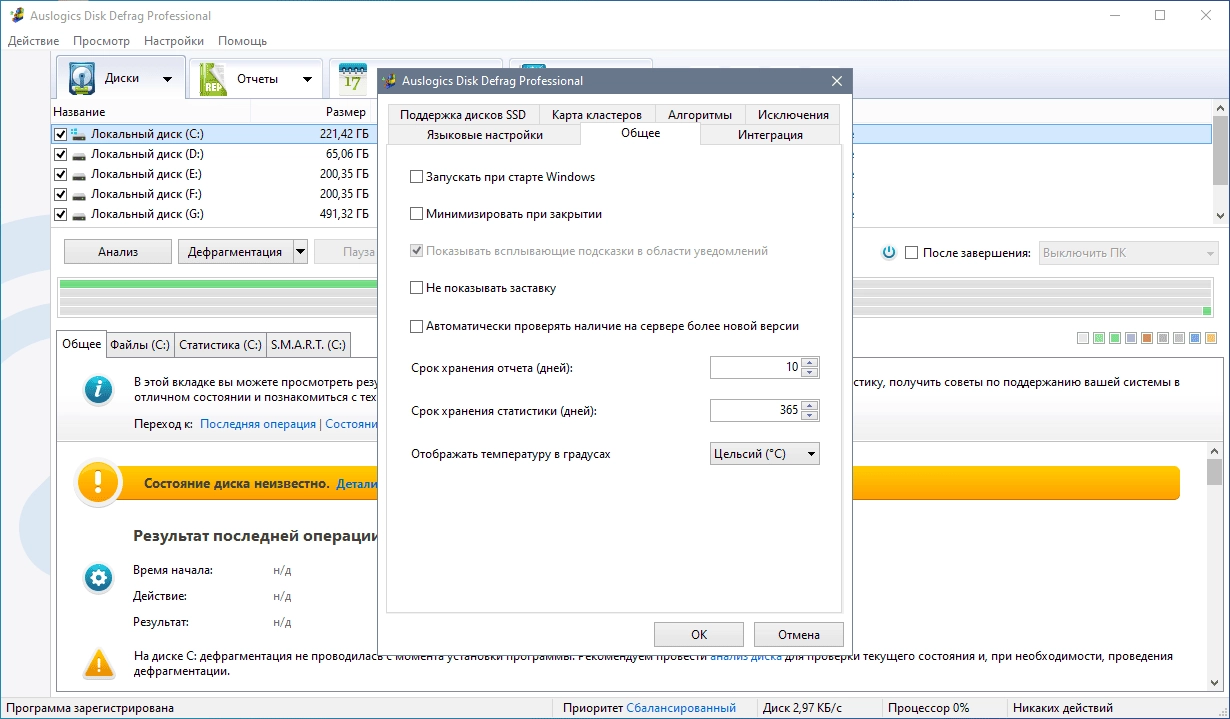Click the Дефрагментация button
The height and width of the screenshot is (719, 1230).
point(236,252)
